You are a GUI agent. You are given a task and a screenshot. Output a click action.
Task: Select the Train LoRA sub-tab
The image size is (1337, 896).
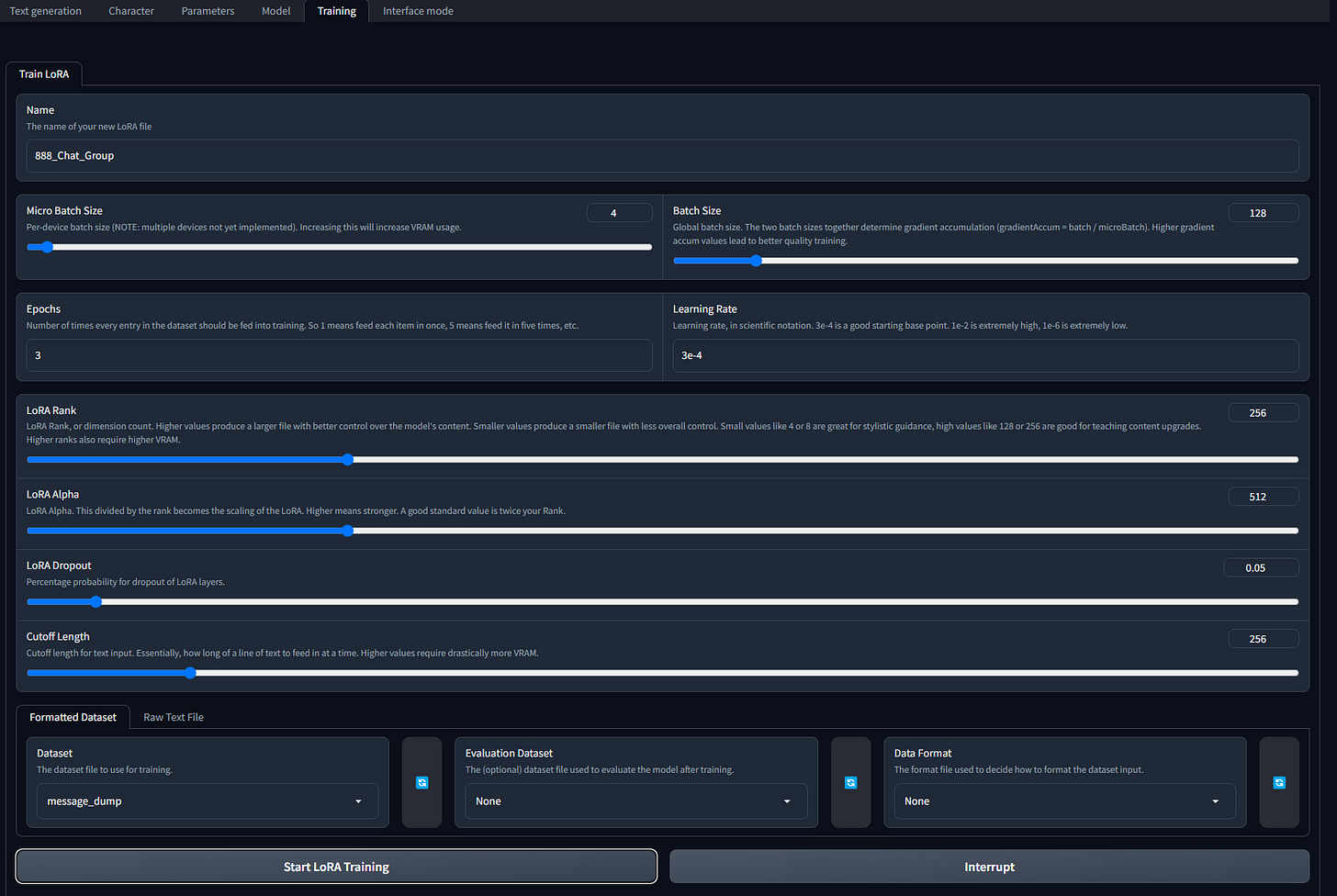coord(44,73)
